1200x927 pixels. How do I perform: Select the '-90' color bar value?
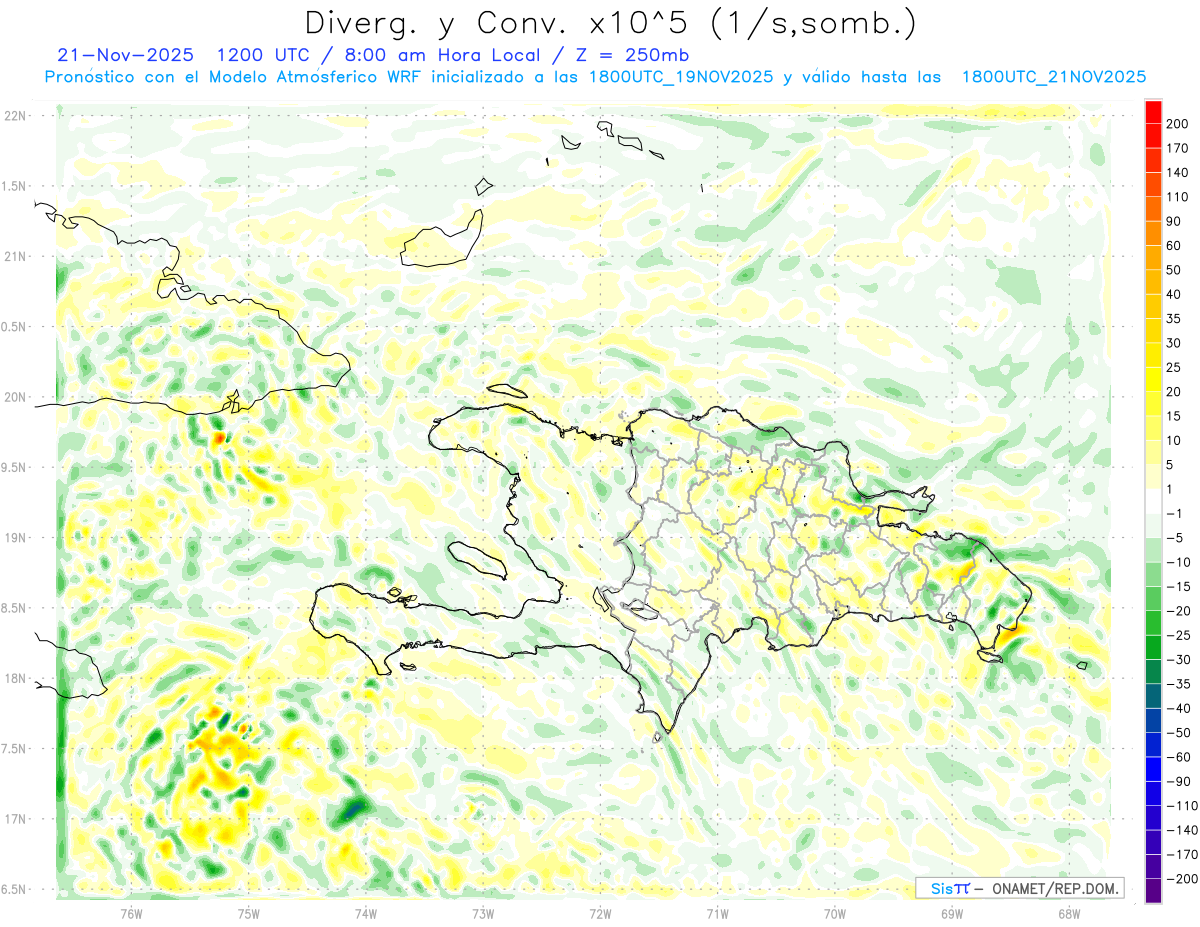tap(1178, 781)
